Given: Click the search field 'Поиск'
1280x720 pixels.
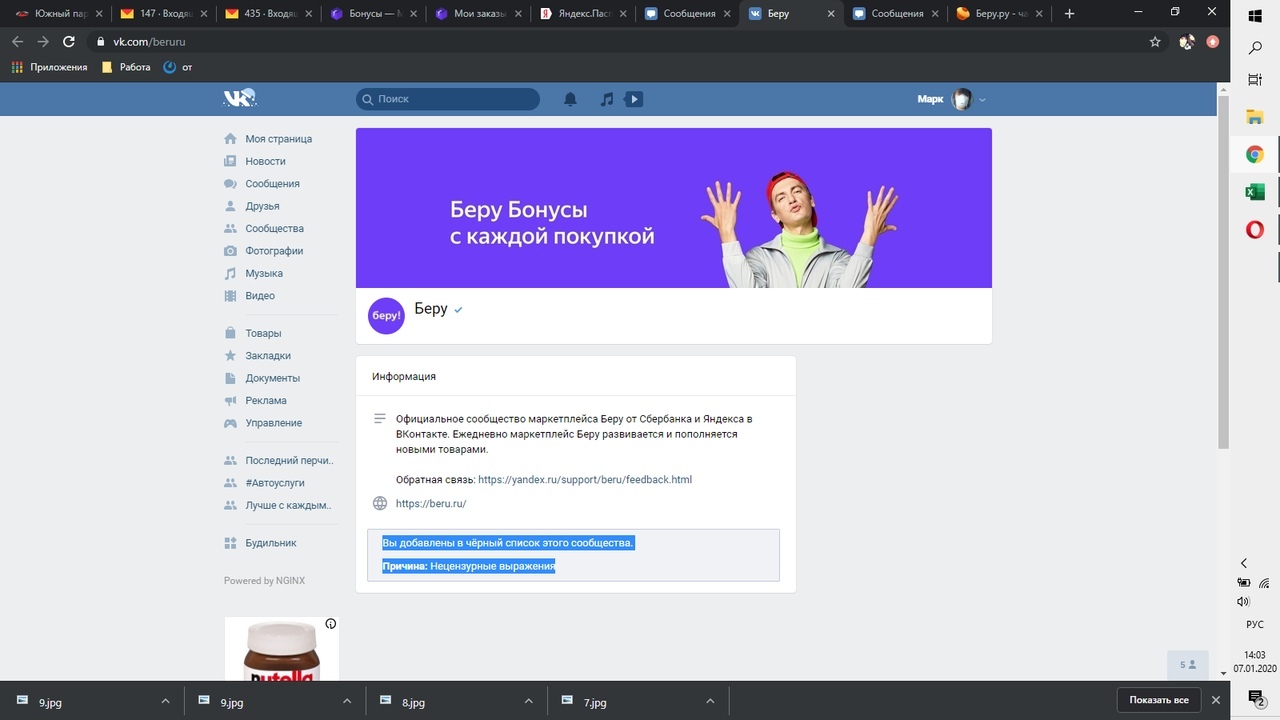Looking at the screenshot, I should (448, 99).
